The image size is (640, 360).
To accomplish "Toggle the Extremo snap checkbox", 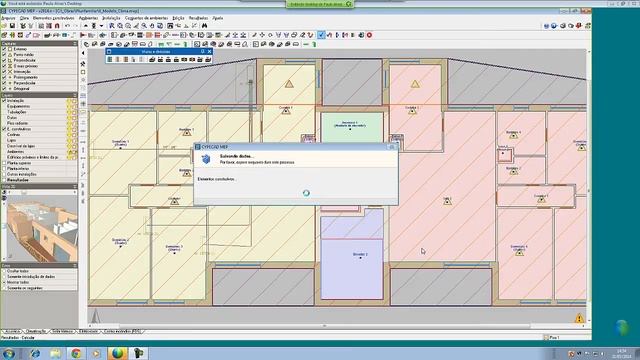I will point(4,49).
